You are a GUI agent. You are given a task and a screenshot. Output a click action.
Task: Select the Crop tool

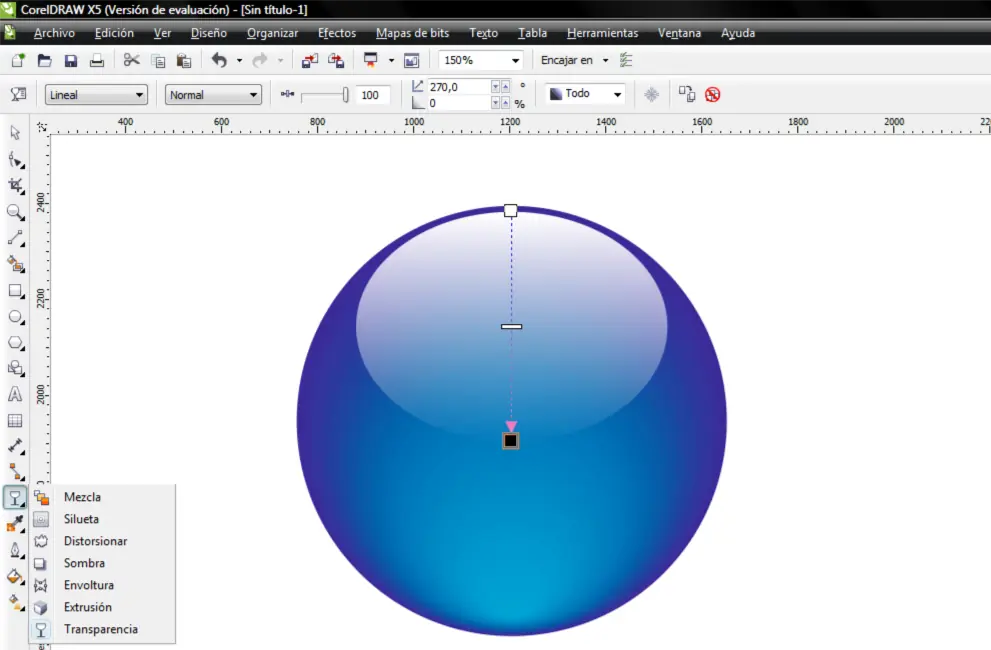coord(15,185)
